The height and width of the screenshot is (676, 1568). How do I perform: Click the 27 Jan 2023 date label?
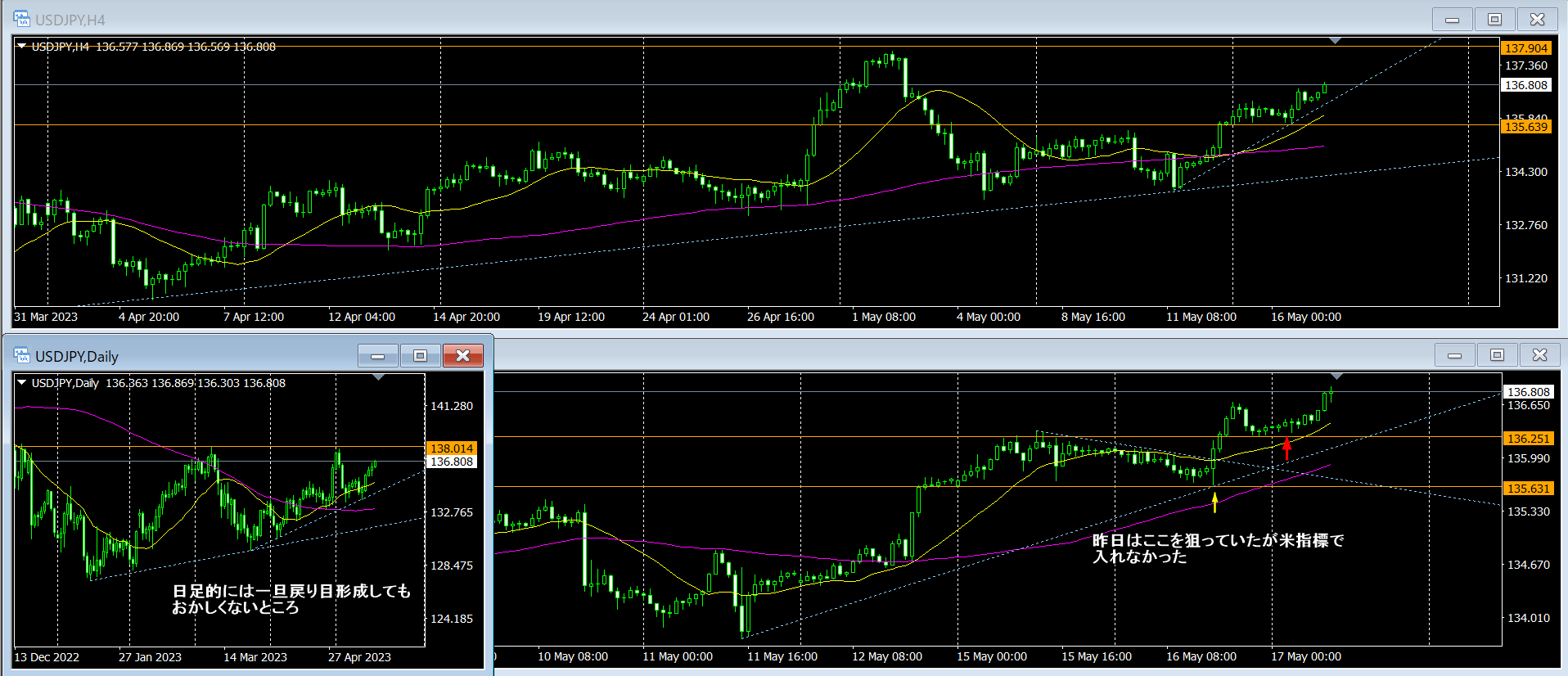(x=150, y=657)
